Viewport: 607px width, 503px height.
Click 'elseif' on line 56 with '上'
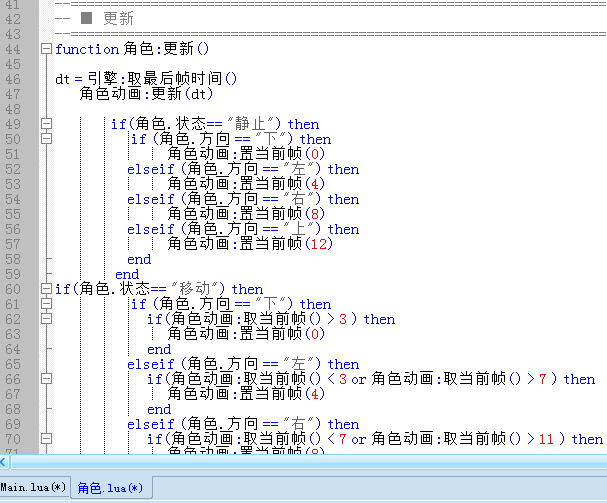click(x=151, y=229)
